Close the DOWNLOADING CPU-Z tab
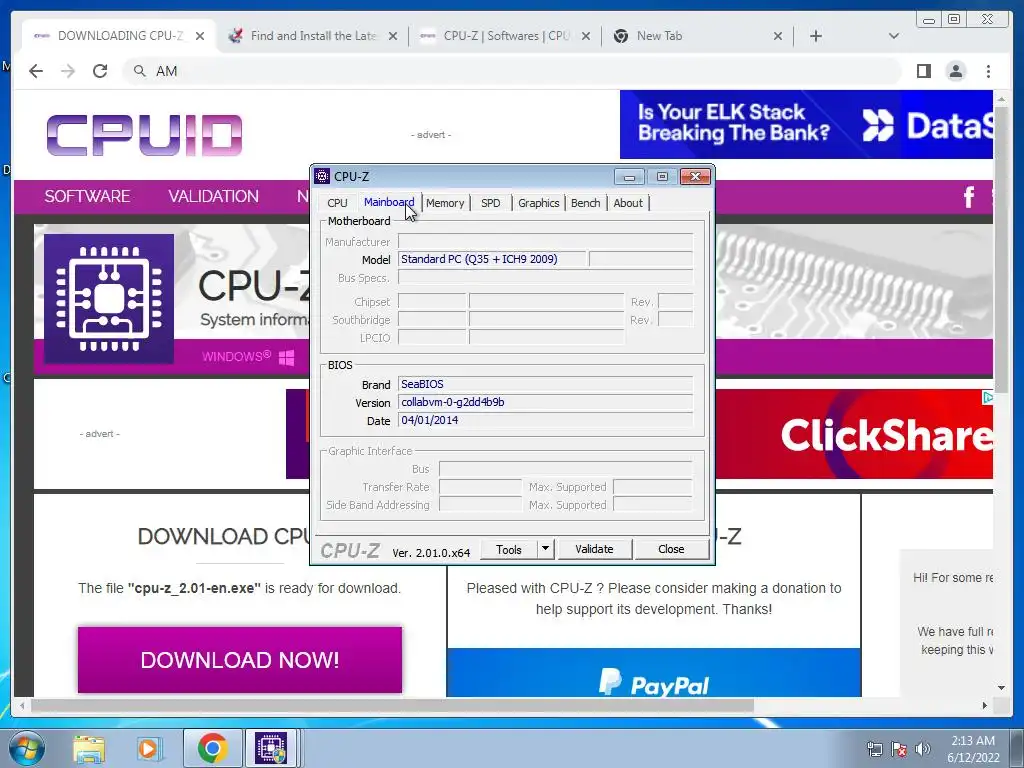 pos(200,36)
